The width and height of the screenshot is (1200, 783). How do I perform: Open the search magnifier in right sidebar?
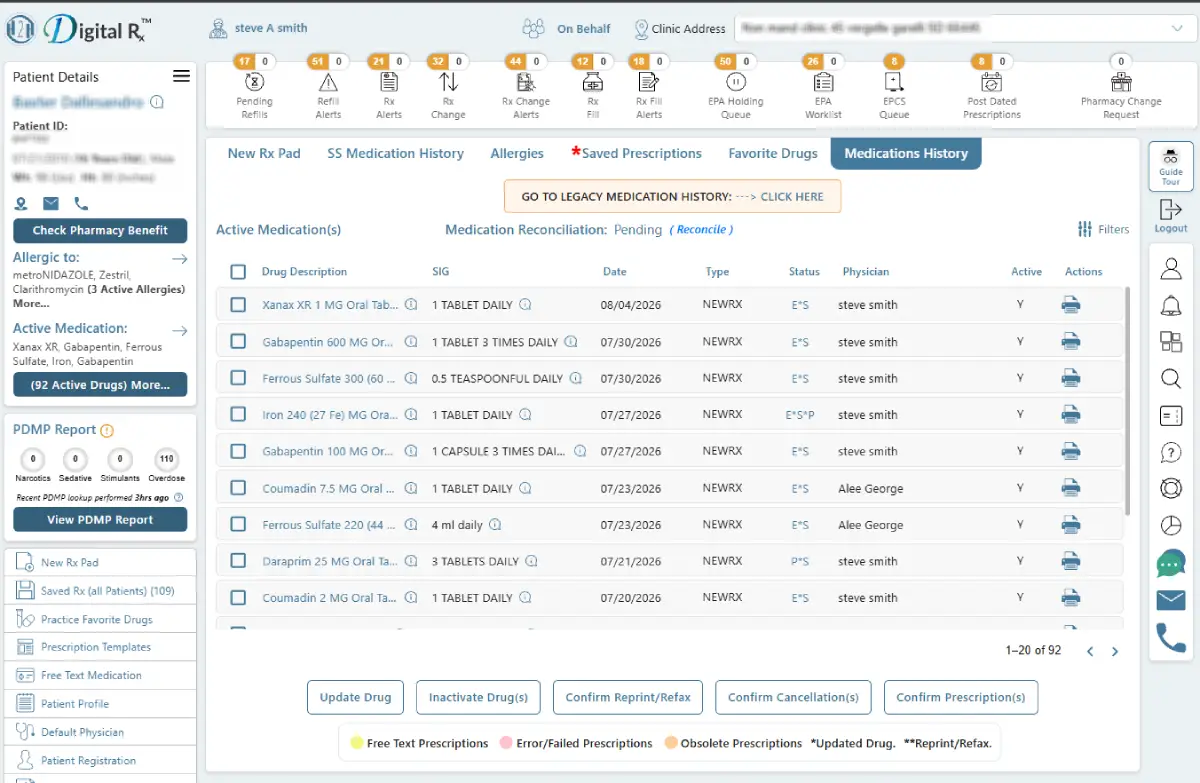click(1171, 378)
